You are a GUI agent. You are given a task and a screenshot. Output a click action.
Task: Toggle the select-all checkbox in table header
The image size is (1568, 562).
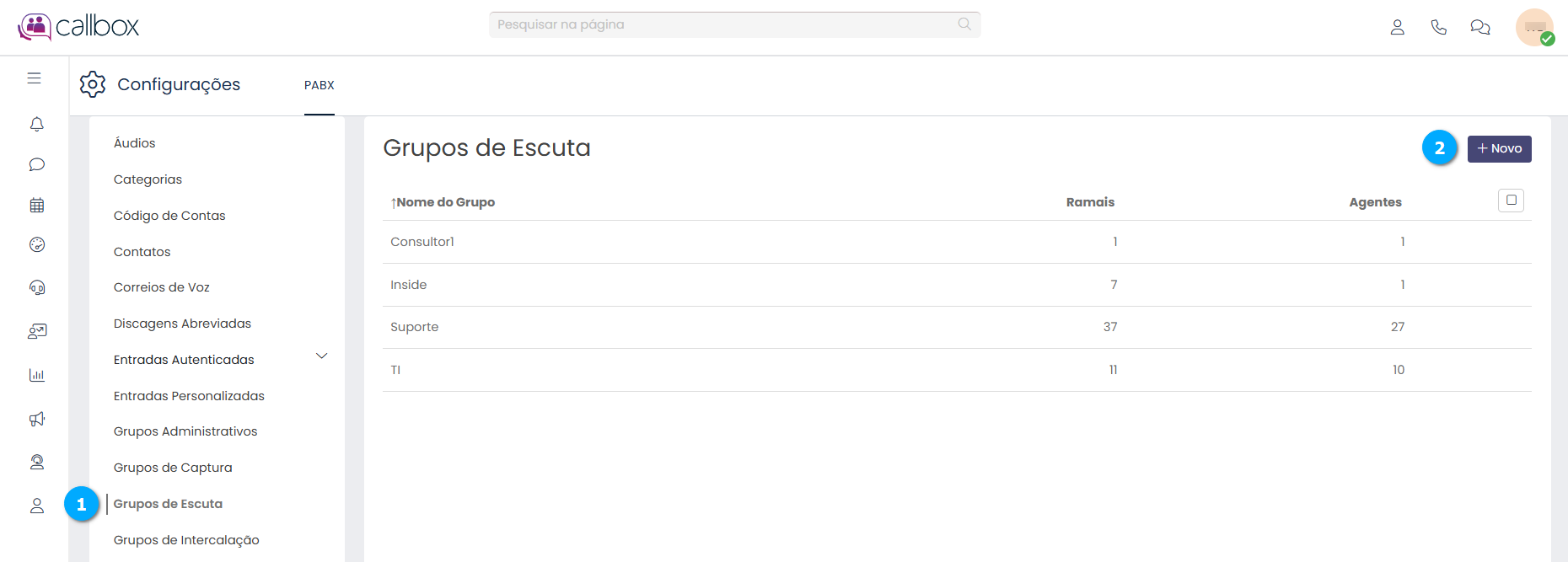coord(1511,201)
